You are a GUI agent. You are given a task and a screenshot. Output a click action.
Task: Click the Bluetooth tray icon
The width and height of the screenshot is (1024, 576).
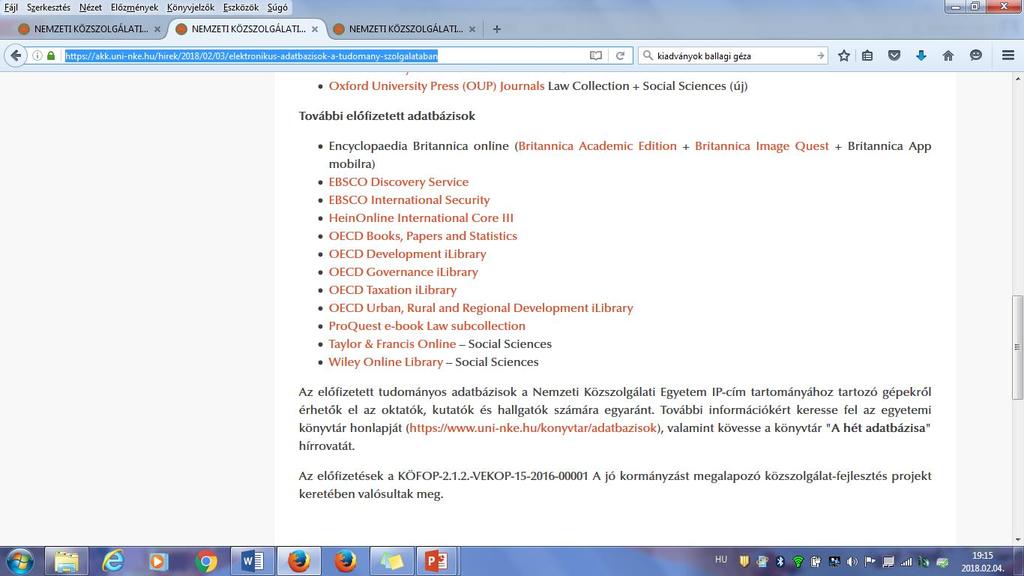point(780,561)
